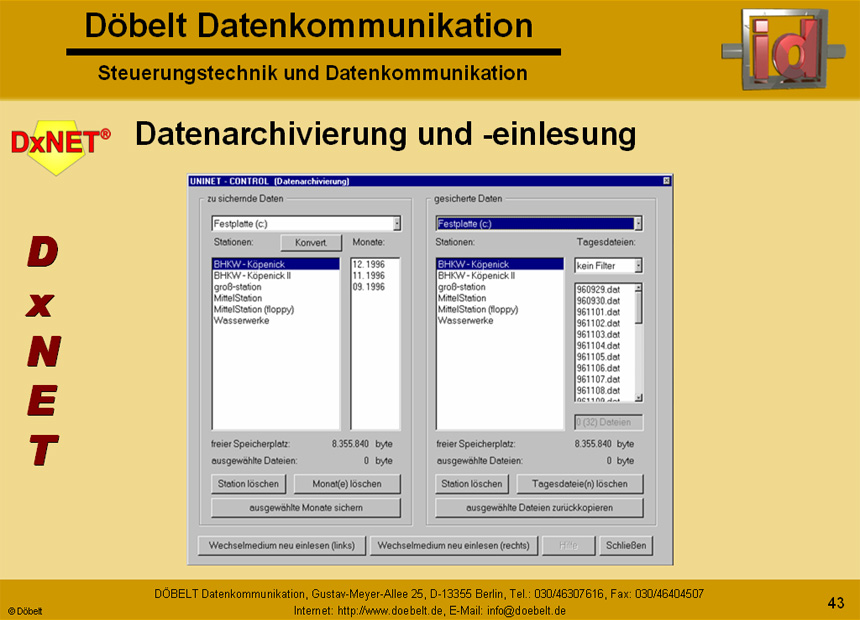Select file 961107.dat
The height and width of the screenshot is (620, 860).
(x=605, y=379)
